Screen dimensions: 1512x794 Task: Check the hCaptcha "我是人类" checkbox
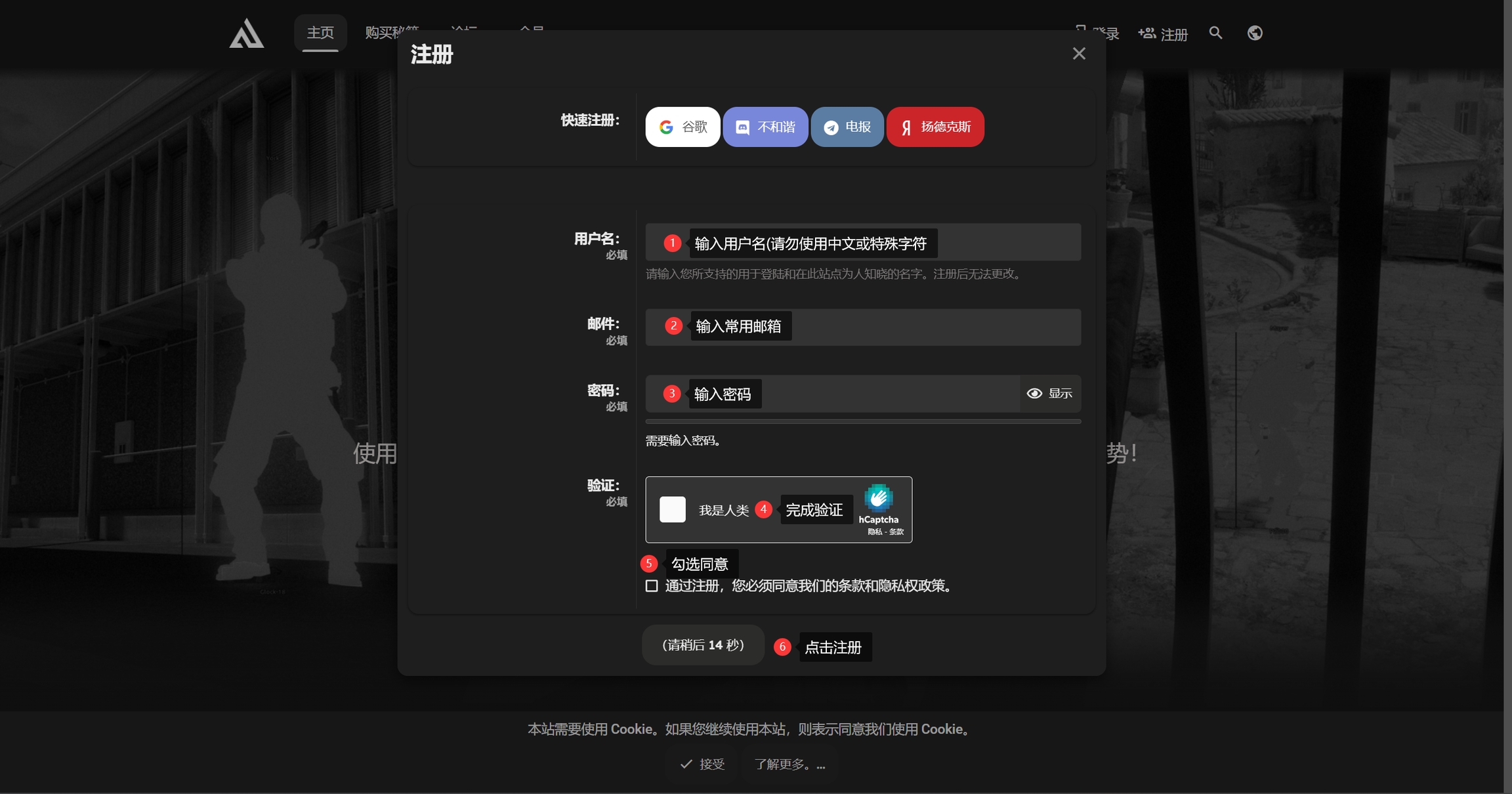[673, 509]
